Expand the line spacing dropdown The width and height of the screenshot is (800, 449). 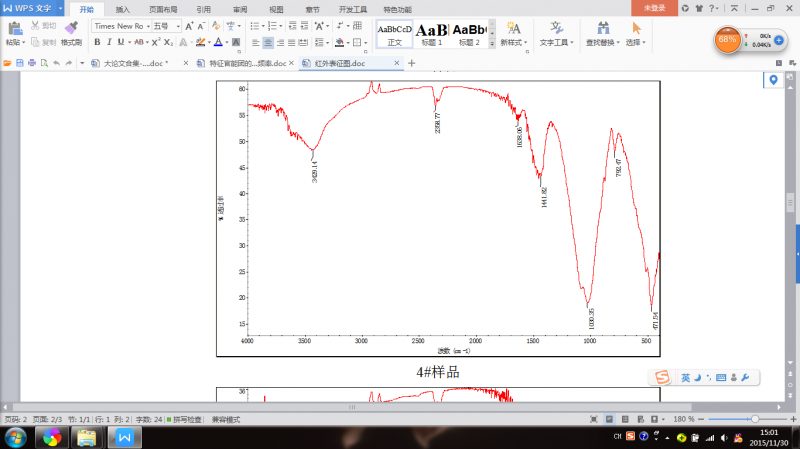[327, 42]
